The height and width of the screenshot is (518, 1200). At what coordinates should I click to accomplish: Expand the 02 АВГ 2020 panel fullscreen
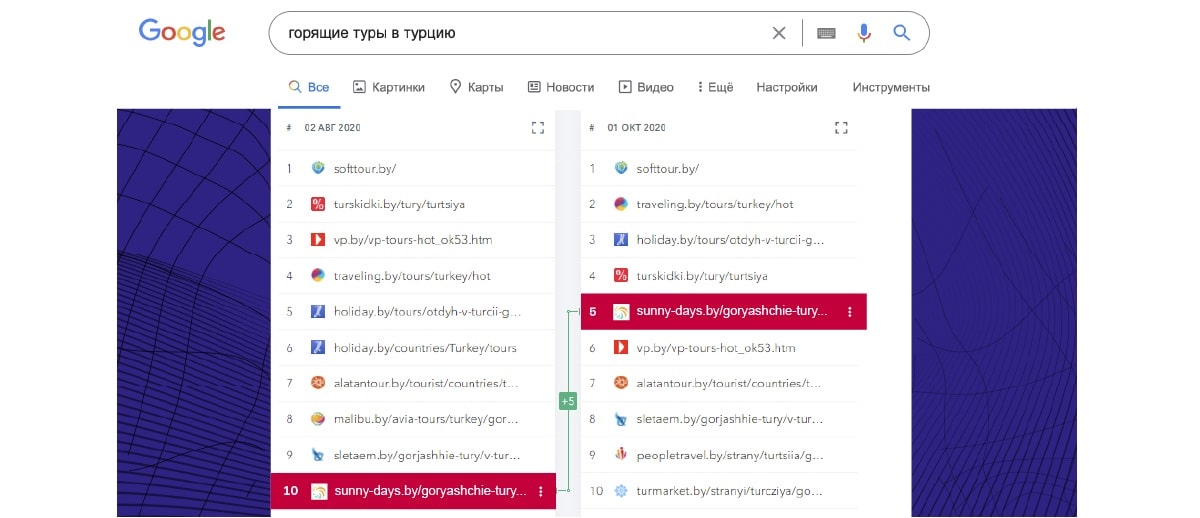(538, 128)
